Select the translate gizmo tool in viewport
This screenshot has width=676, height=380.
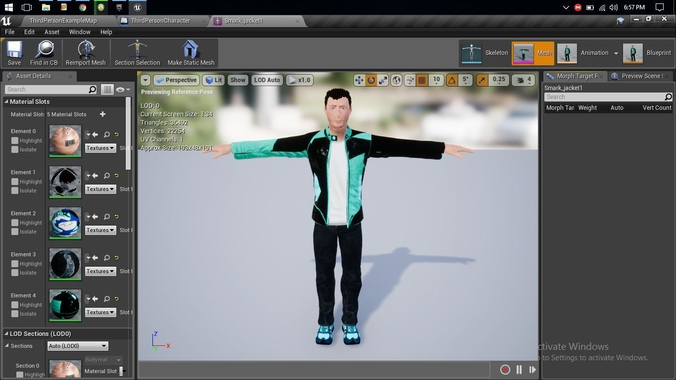tap(359, 80)
